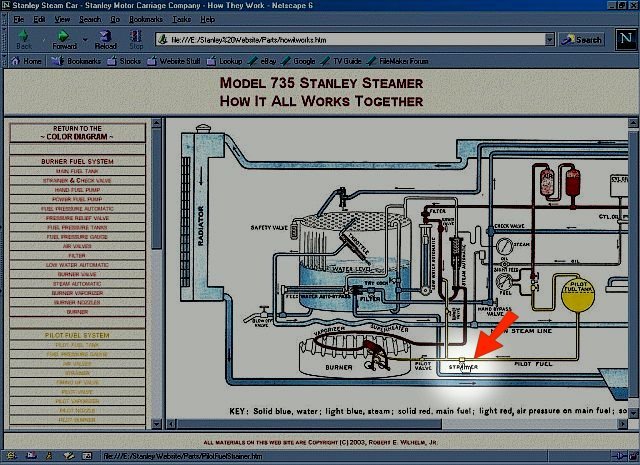This screenshot has height=465, width=640.
Task: Click the sidebar scroll down arrow
Action: coord(156,424)
